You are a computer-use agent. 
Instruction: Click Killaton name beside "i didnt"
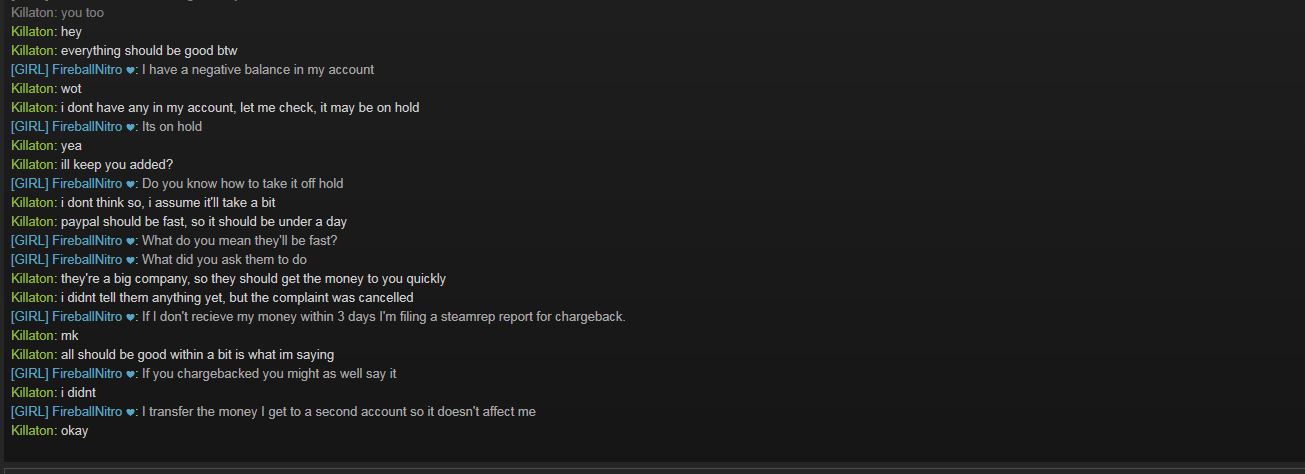pos(32,392)
